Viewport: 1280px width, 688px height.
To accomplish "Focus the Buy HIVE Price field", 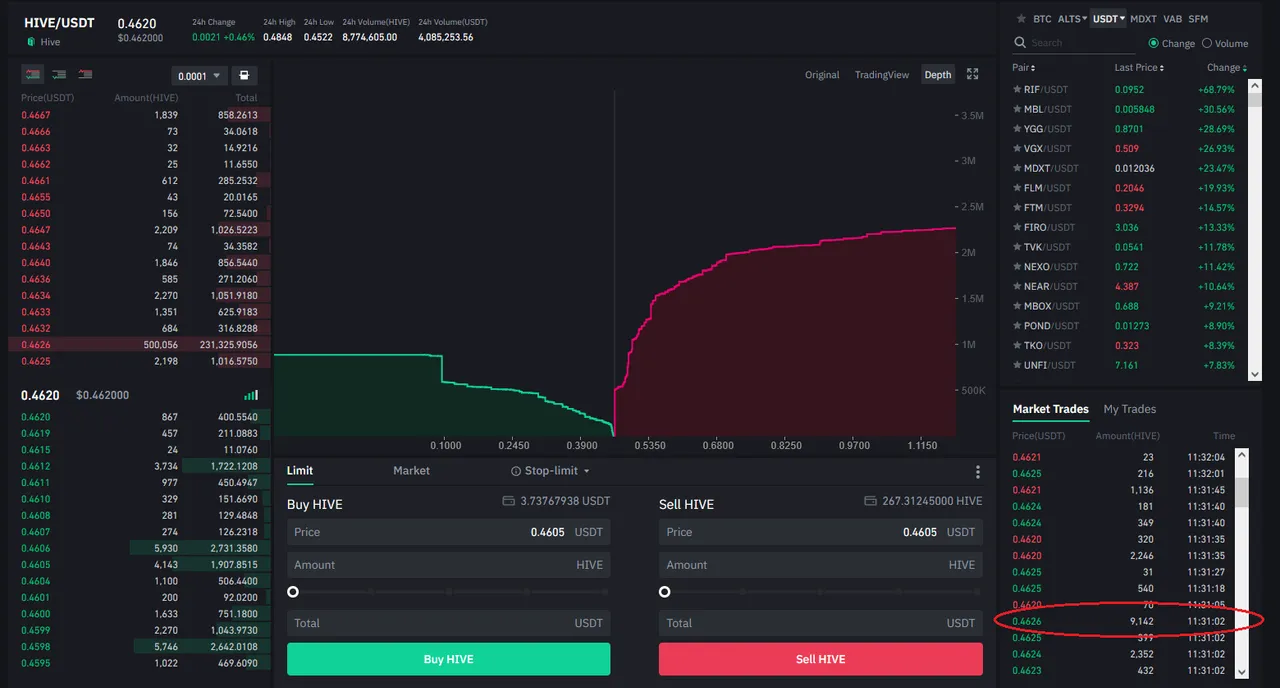I will [x=448, y=532].
